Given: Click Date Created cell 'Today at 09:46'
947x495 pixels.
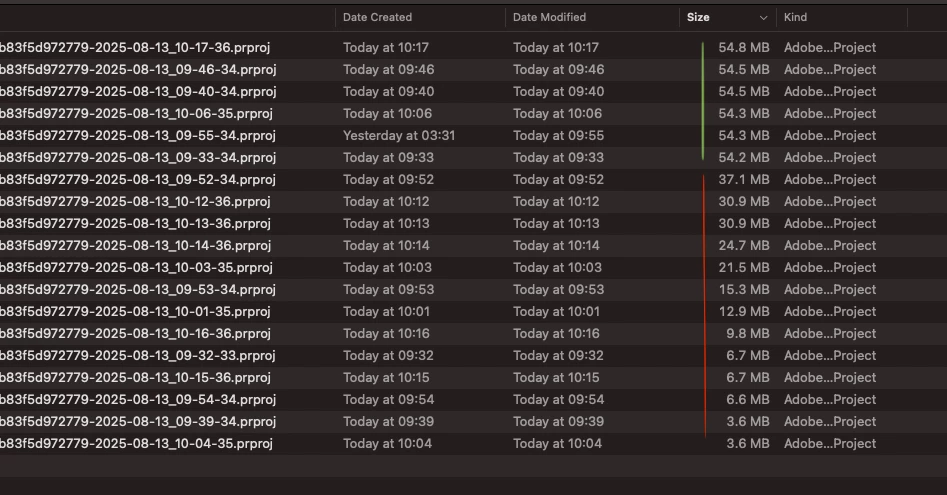Looking at the screenshot, I should pyautogui.click(x=388, y=69).
